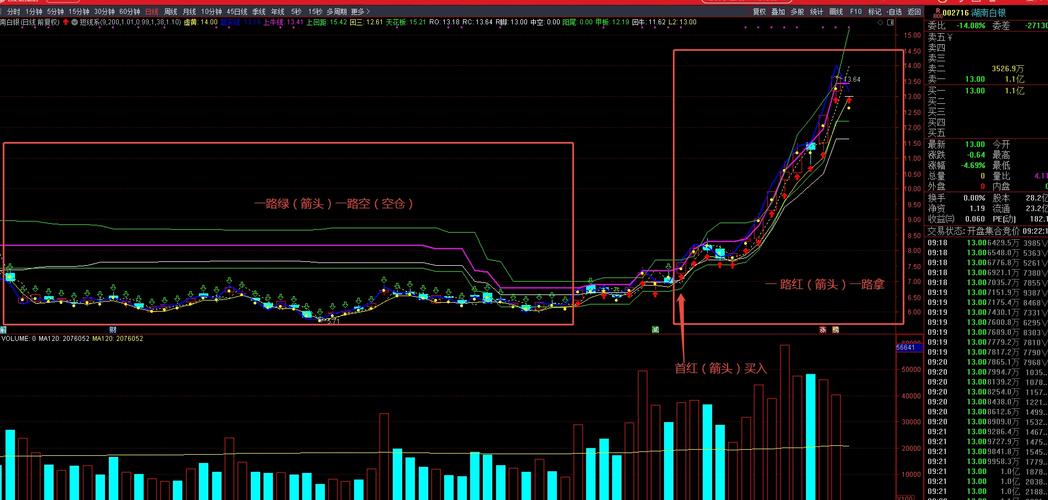This screenshot has height=500, width=1048.
Task: Click the 13.64 peak price label on chart
Action: coord(851,79)
